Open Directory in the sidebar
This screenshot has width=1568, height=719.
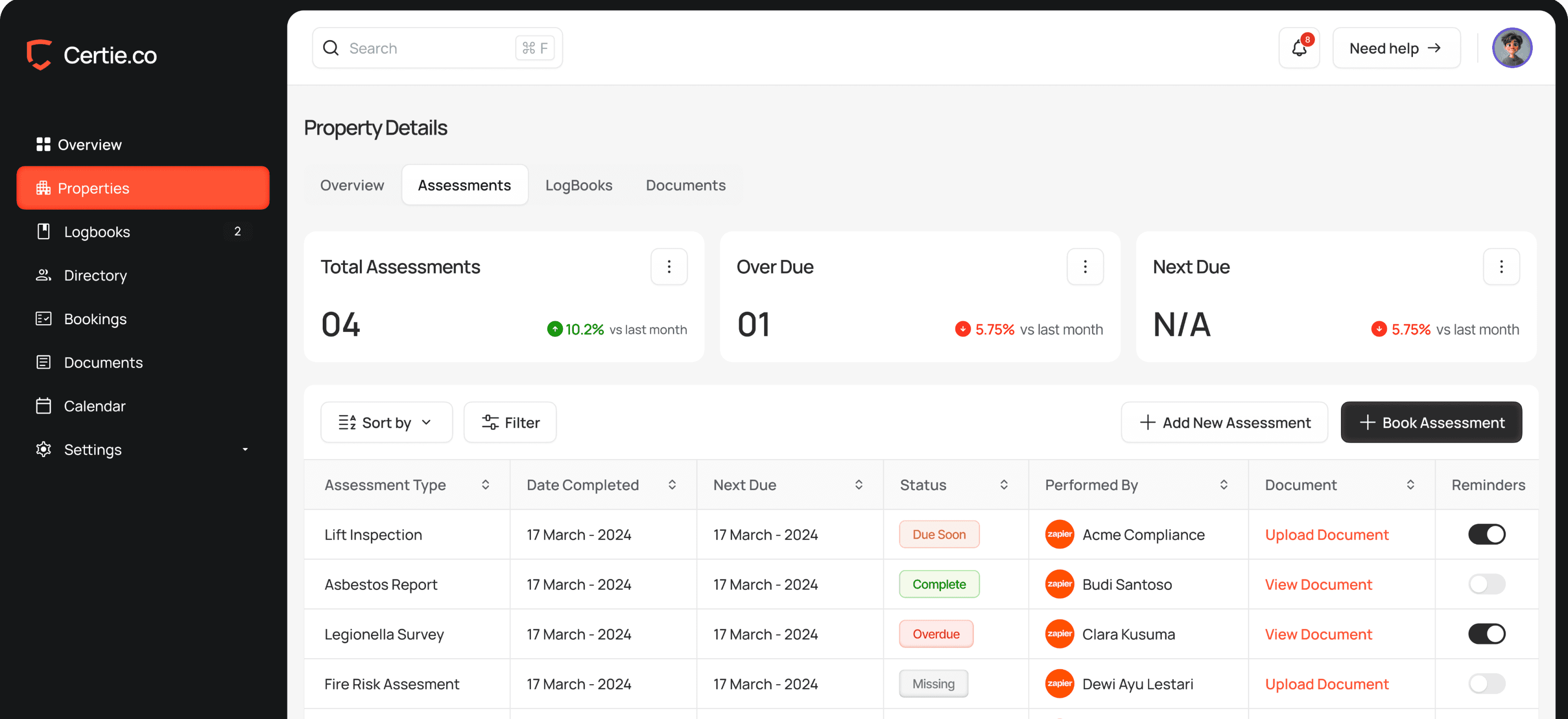click(x=143, y=275)
